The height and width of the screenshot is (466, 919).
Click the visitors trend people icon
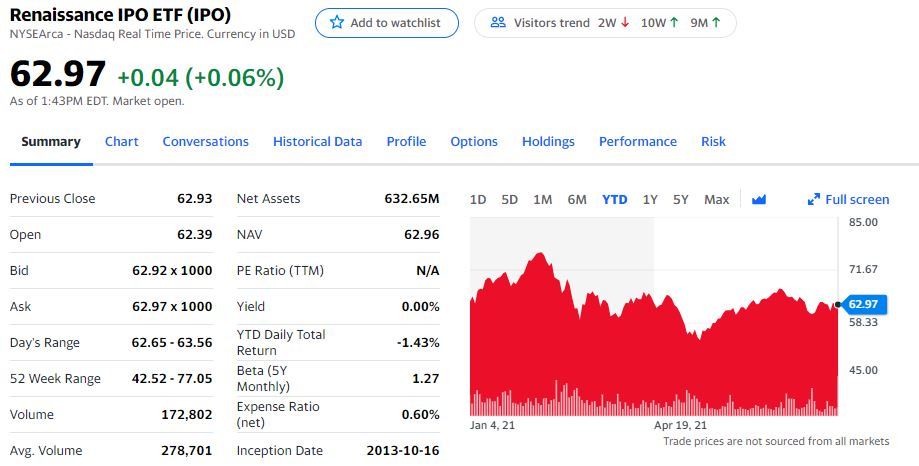(x=498, y=23)
